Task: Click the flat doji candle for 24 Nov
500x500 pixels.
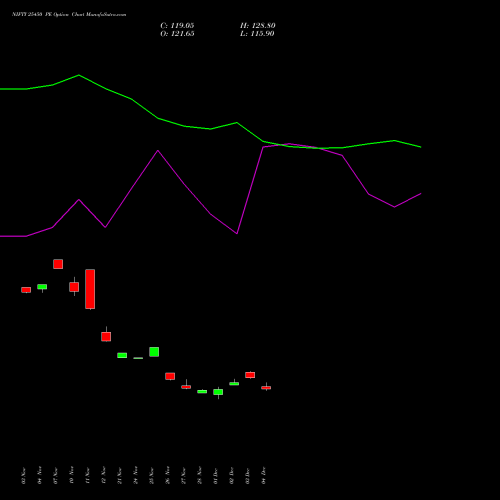Action: (138, 358)
